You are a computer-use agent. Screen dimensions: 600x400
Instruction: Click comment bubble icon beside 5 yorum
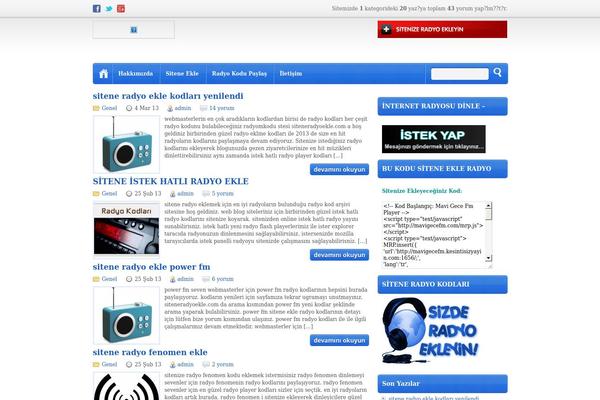206,194
